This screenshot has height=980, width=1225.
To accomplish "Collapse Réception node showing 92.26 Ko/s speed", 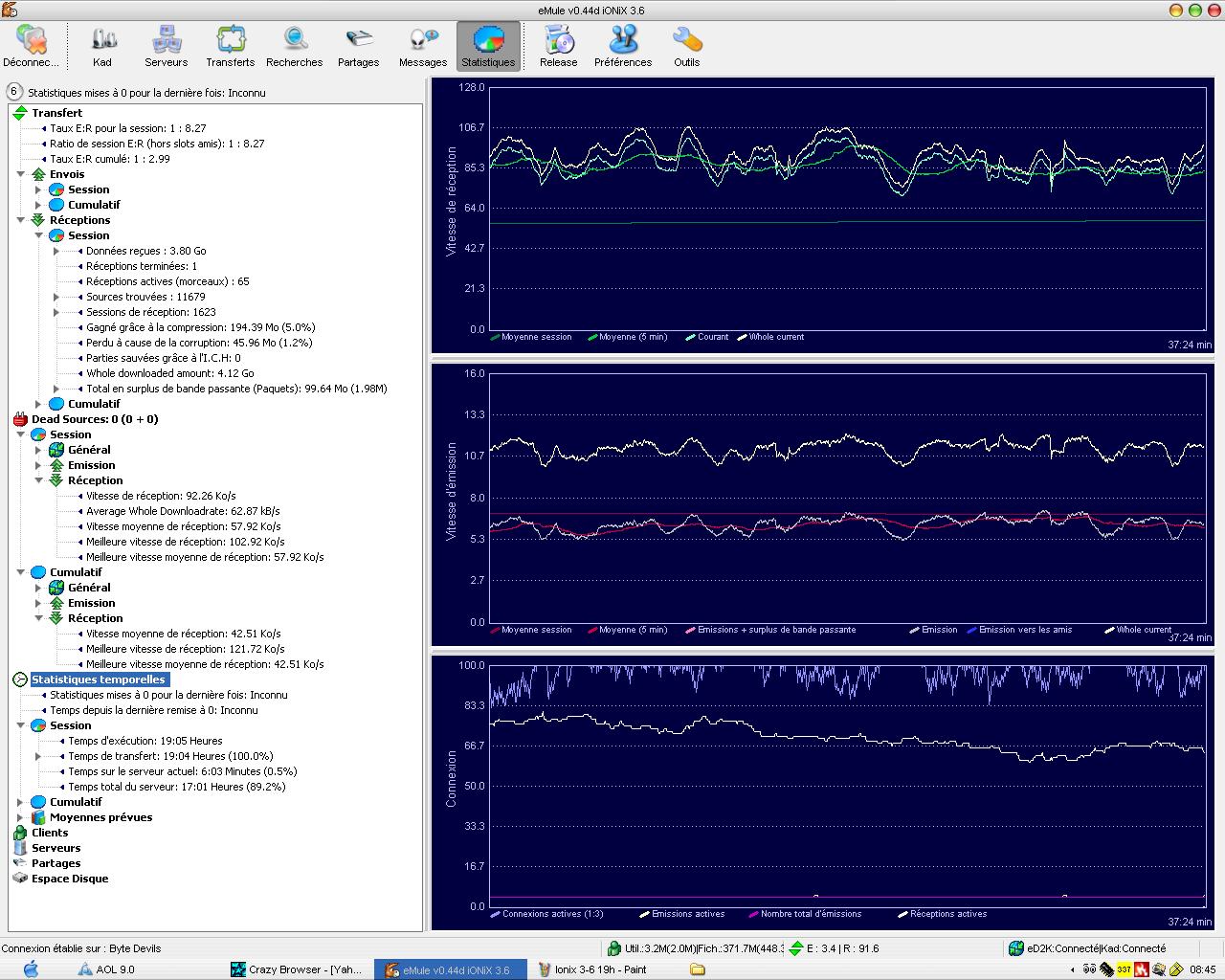I will [38, 480].
